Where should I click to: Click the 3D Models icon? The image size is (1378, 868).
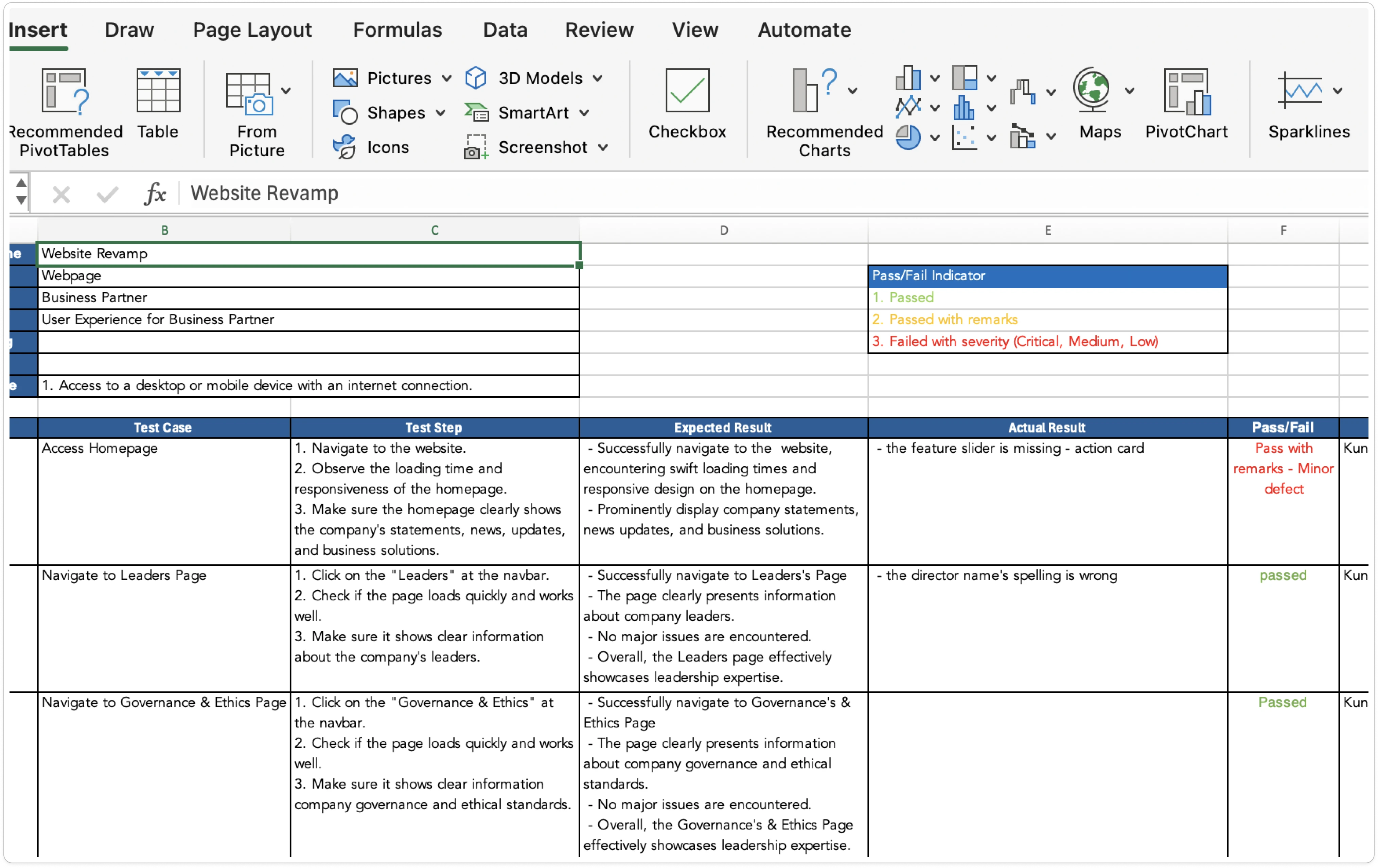click(476, 78)
